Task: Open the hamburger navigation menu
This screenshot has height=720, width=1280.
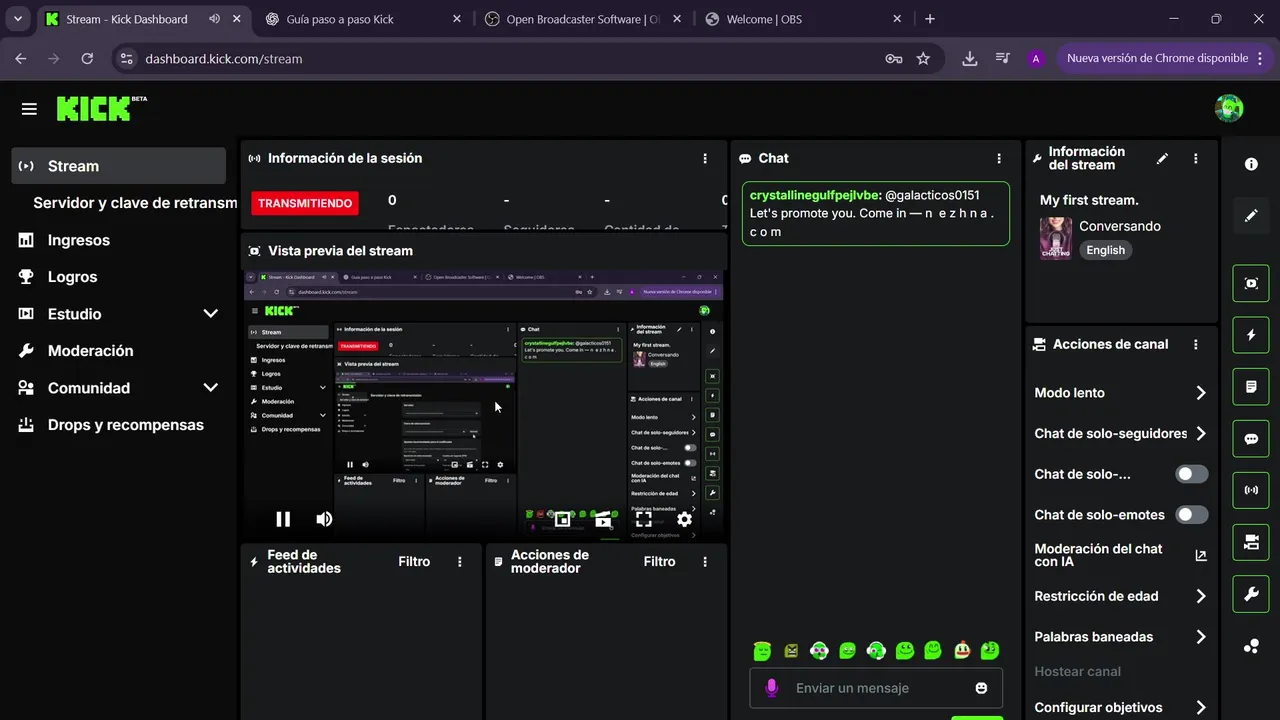Action: (29, 109)
